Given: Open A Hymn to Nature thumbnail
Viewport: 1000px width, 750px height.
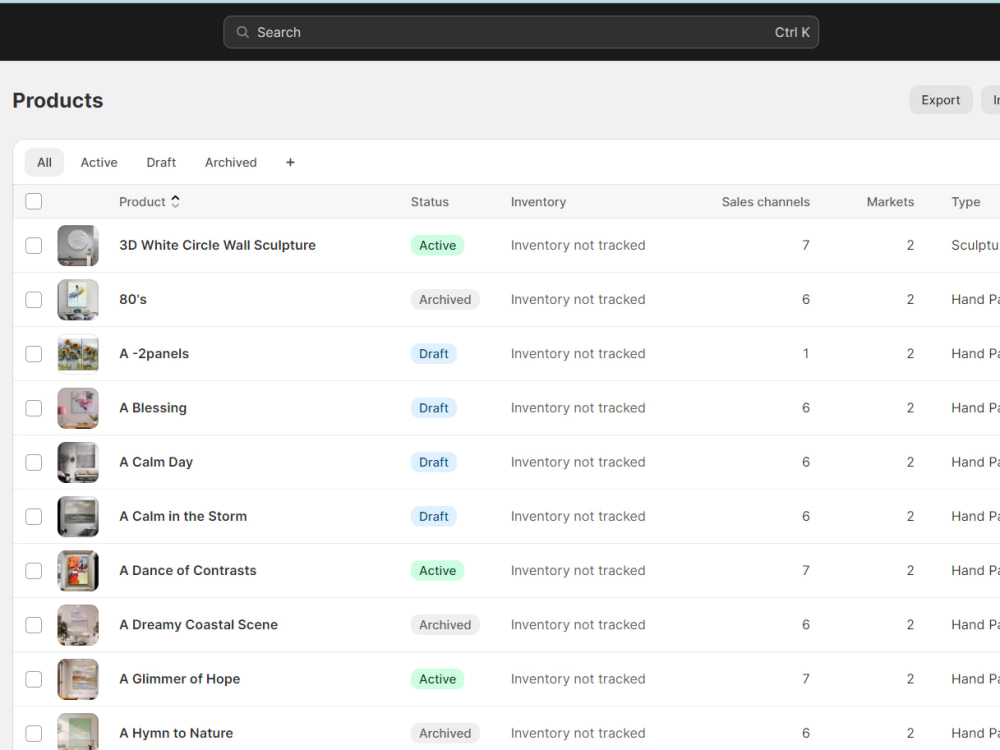Looking at the screenshot, I should 78,732.
